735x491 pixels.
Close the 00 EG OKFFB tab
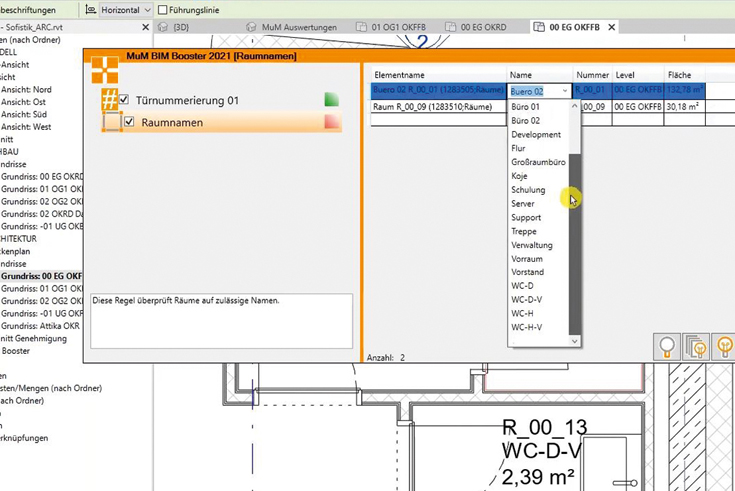612,27
